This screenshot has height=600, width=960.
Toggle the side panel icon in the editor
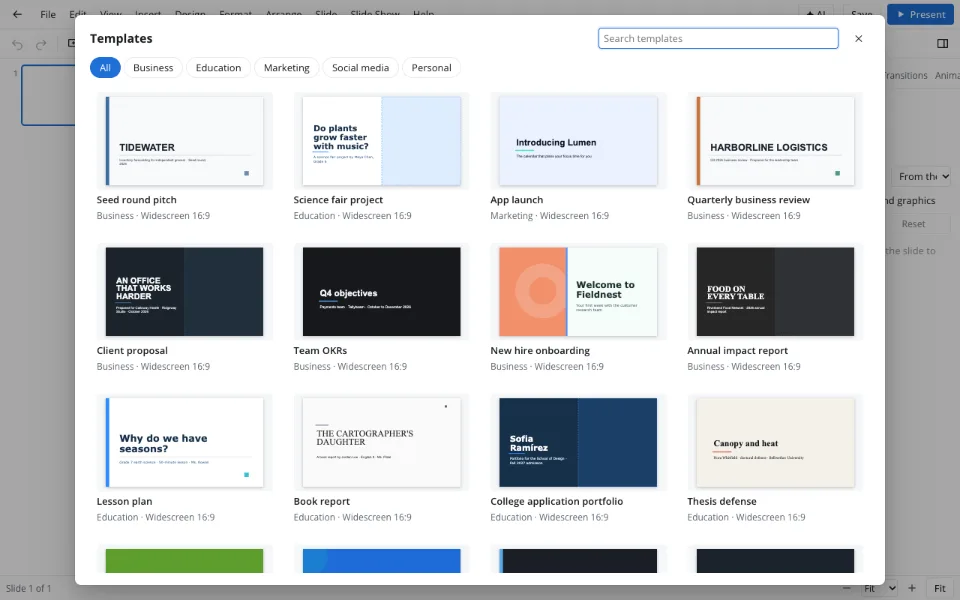pos(942,43)
